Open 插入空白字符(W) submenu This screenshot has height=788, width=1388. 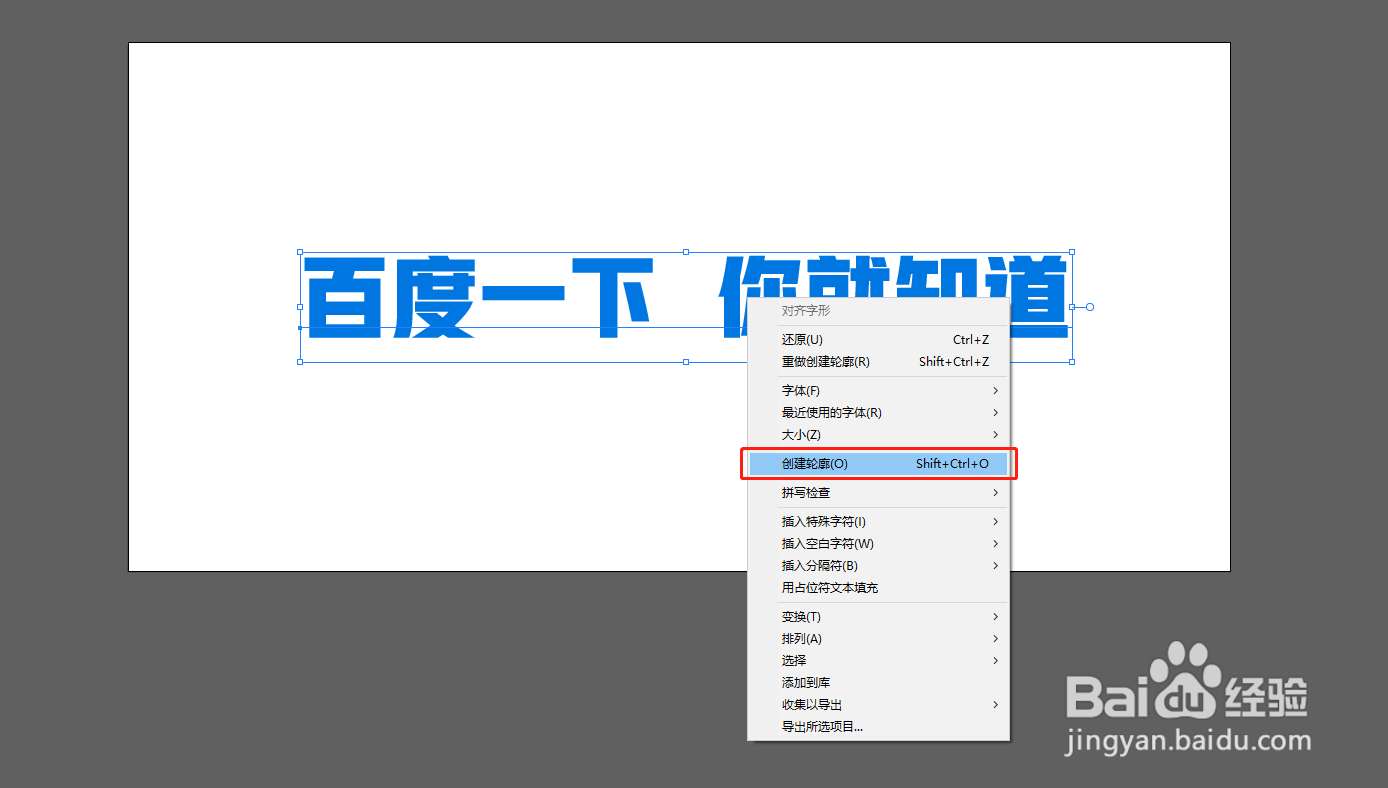coord(879,544)
